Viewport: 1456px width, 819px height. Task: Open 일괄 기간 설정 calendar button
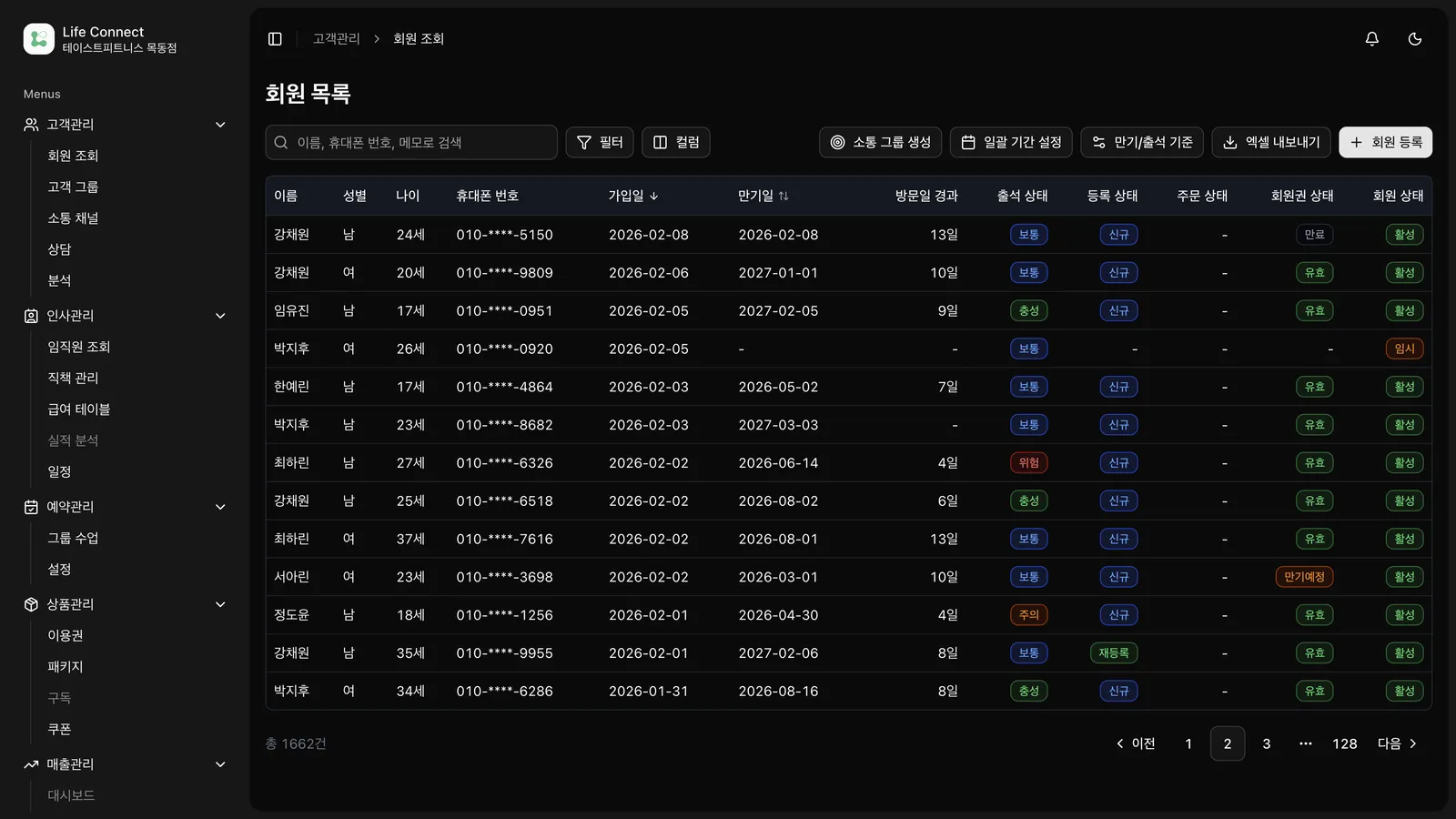pyautogui.click(x=1011, y=143)
